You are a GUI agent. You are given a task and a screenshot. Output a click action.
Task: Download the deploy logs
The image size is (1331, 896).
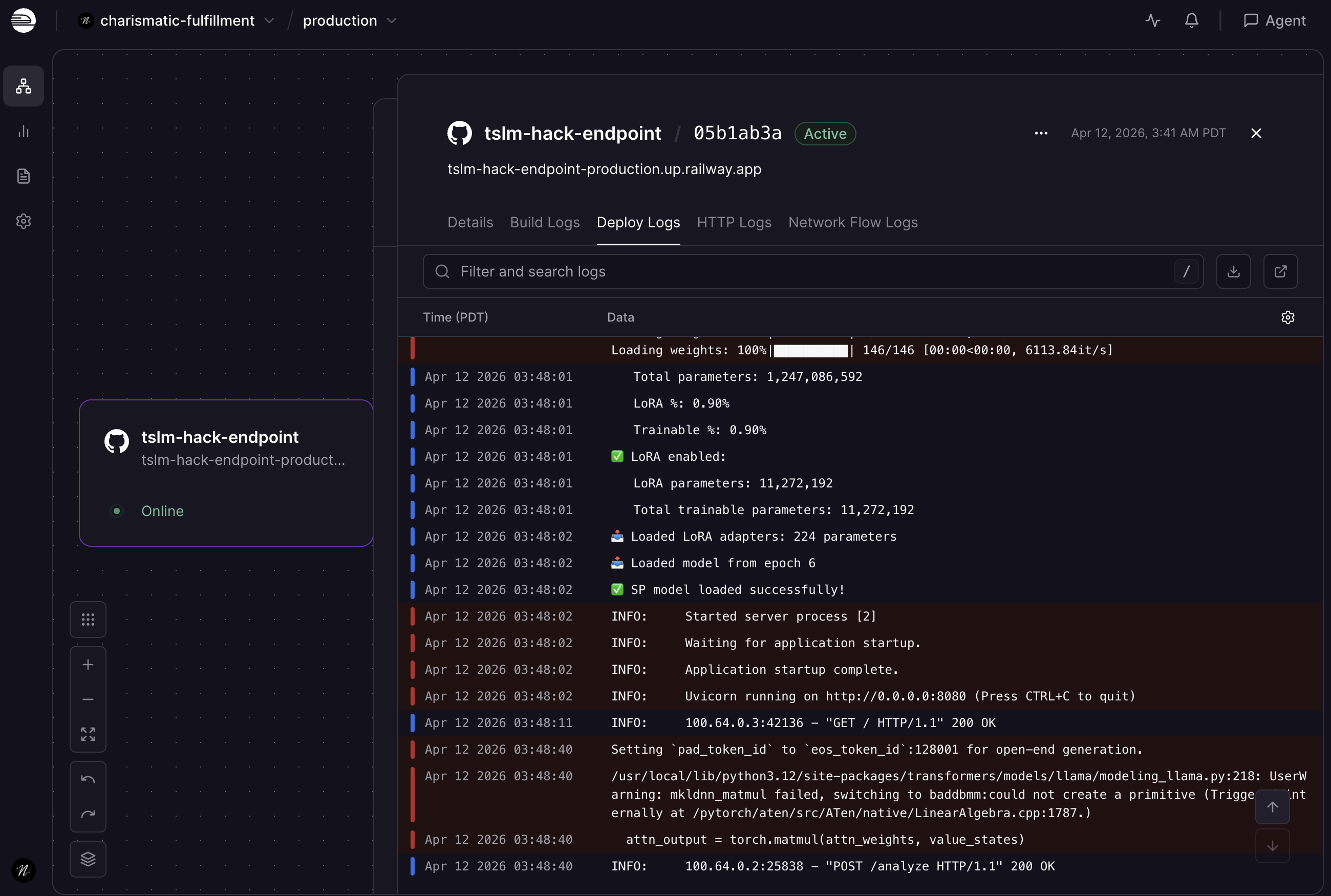(x=1233, y=271)
